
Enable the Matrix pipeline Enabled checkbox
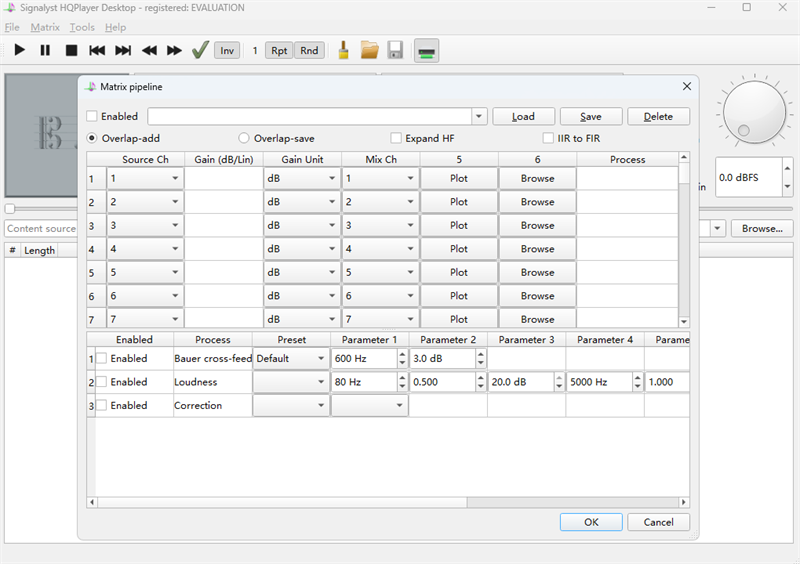click(x=93, y=117)
